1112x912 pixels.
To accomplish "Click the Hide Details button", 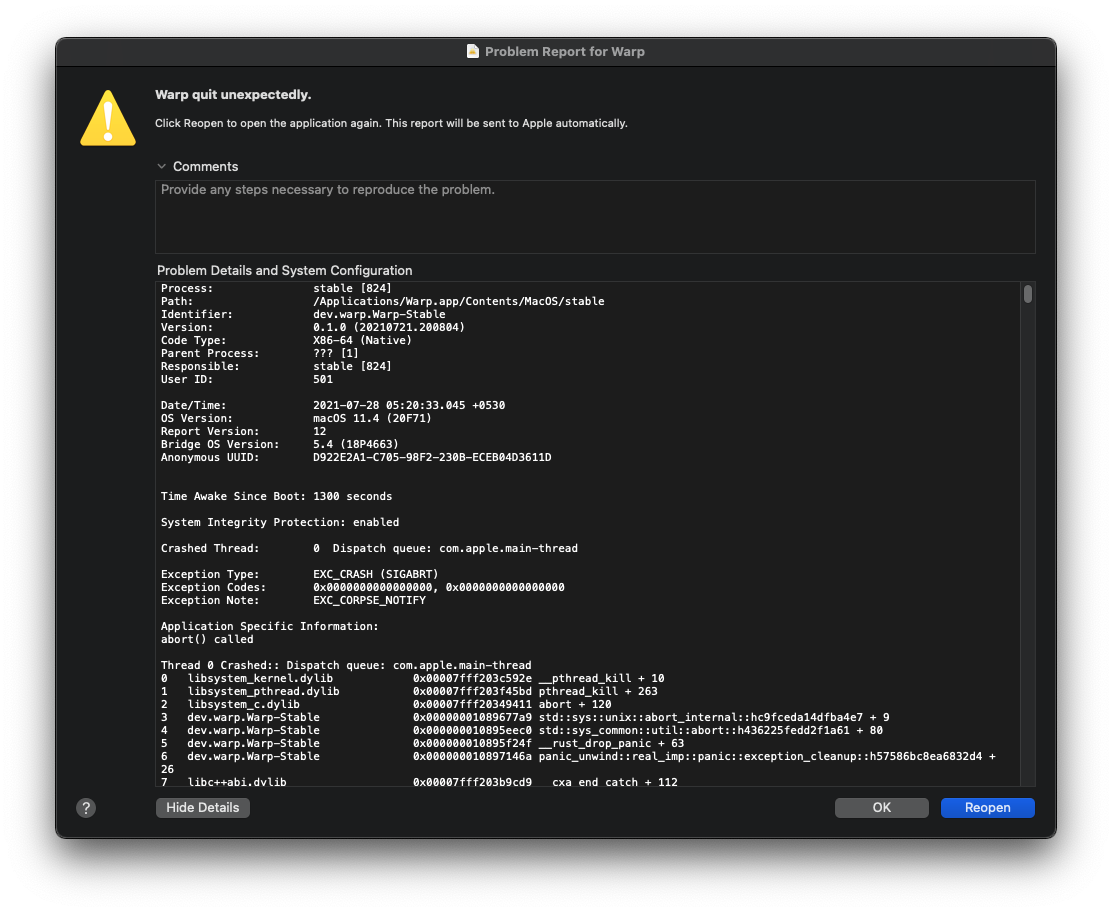I will 202,807.
